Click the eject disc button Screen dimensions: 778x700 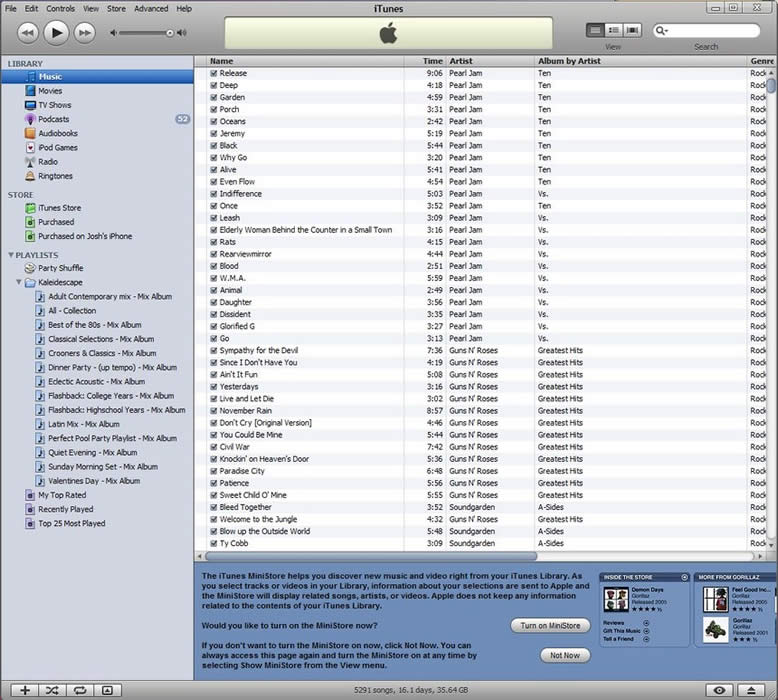pyautogui.click(x=751, y=690)
